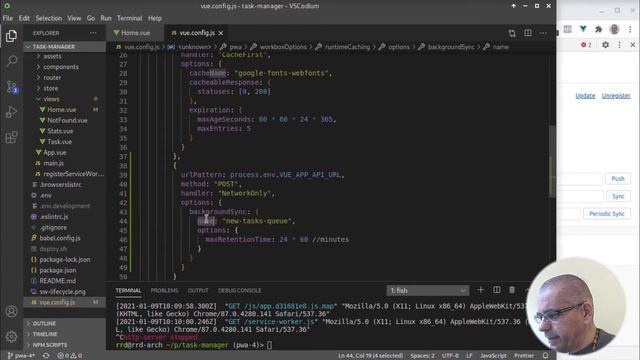Click Prettier status bar entry
Screen dimensions: 640x360
(524, 356)
